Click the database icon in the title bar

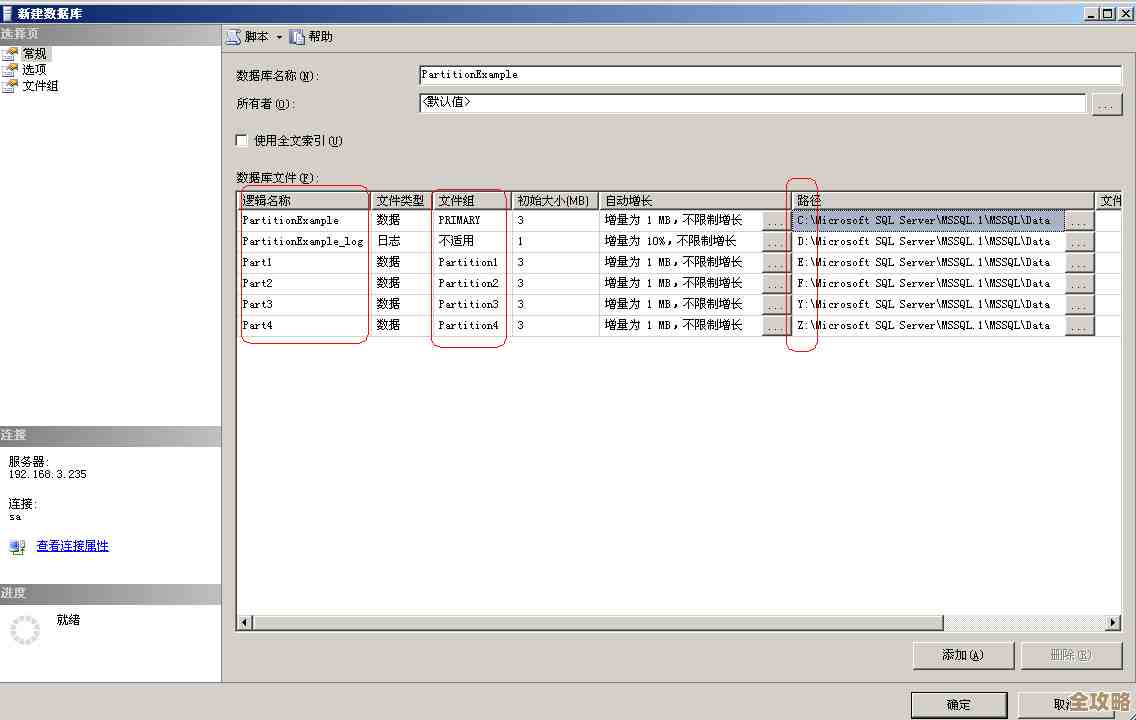tap(8, 12)
